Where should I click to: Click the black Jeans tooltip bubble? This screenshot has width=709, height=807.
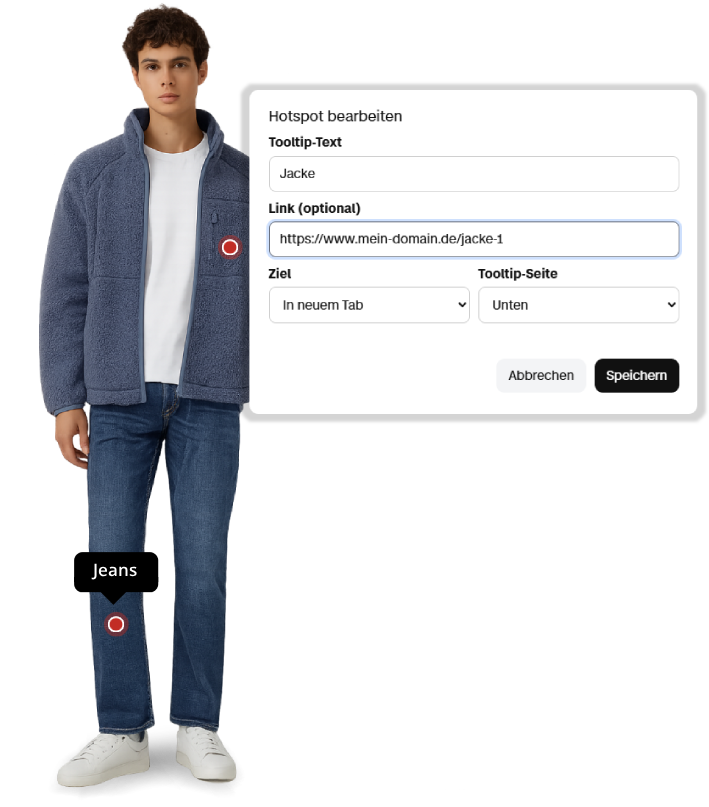tap(116, 571)
